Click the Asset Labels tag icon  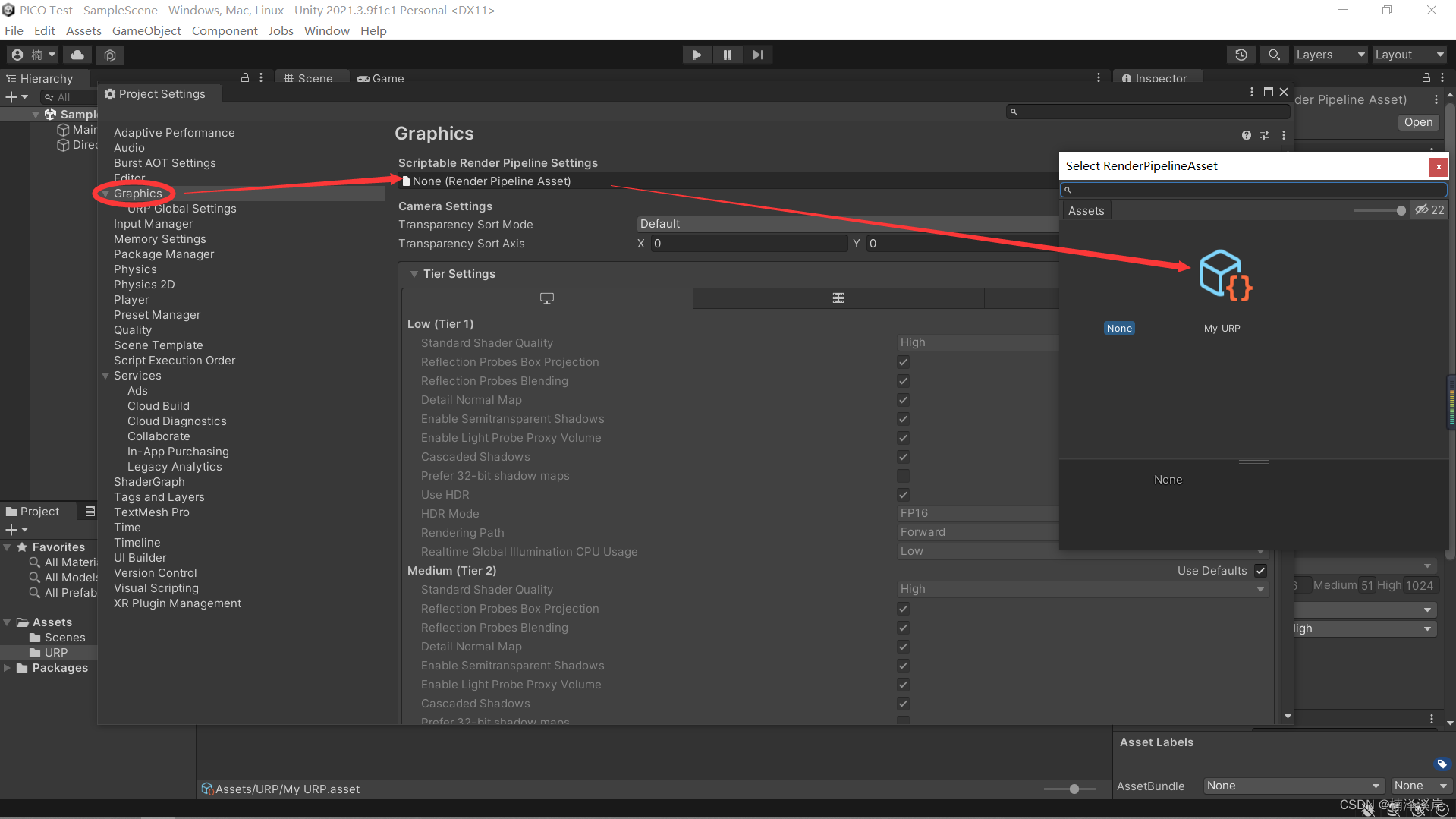tap(1442, 764)
